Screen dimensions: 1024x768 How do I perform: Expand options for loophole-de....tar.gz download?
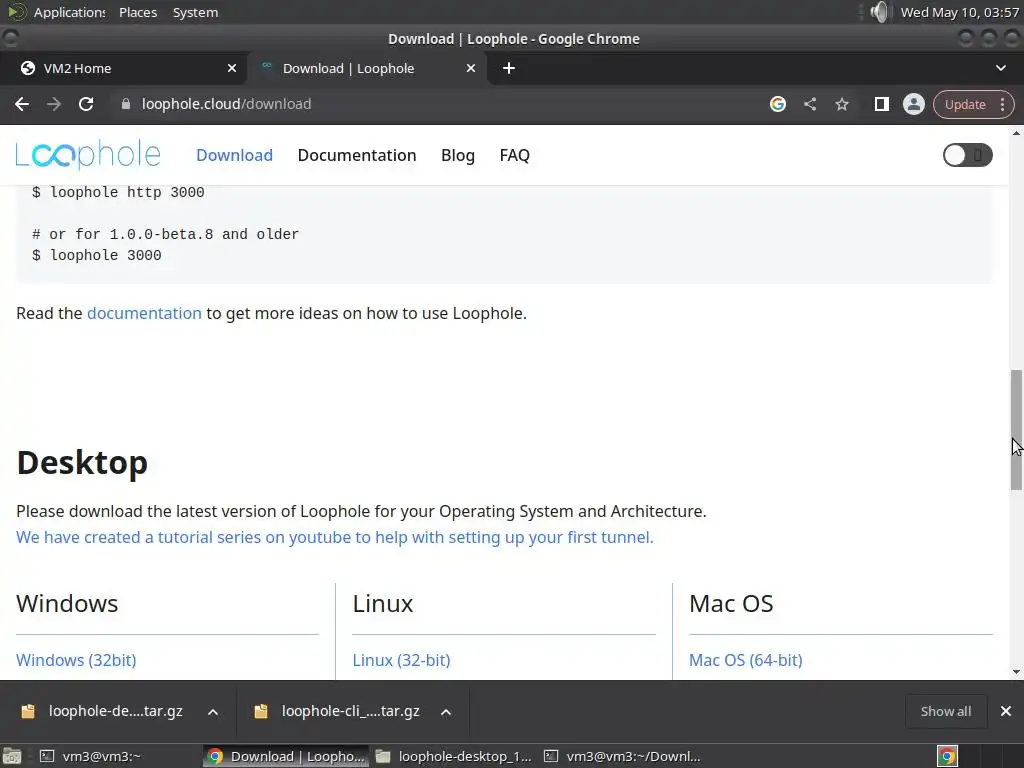213,712
